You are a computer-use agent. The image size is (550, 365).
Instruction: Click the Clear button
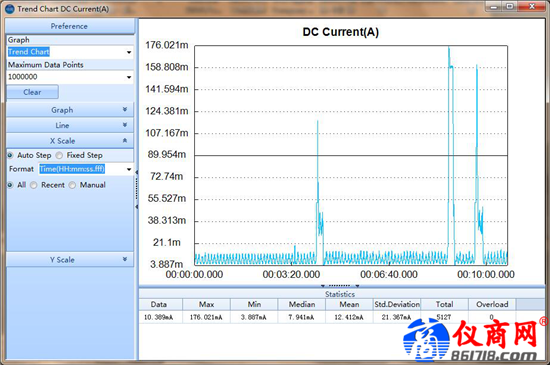32,92
